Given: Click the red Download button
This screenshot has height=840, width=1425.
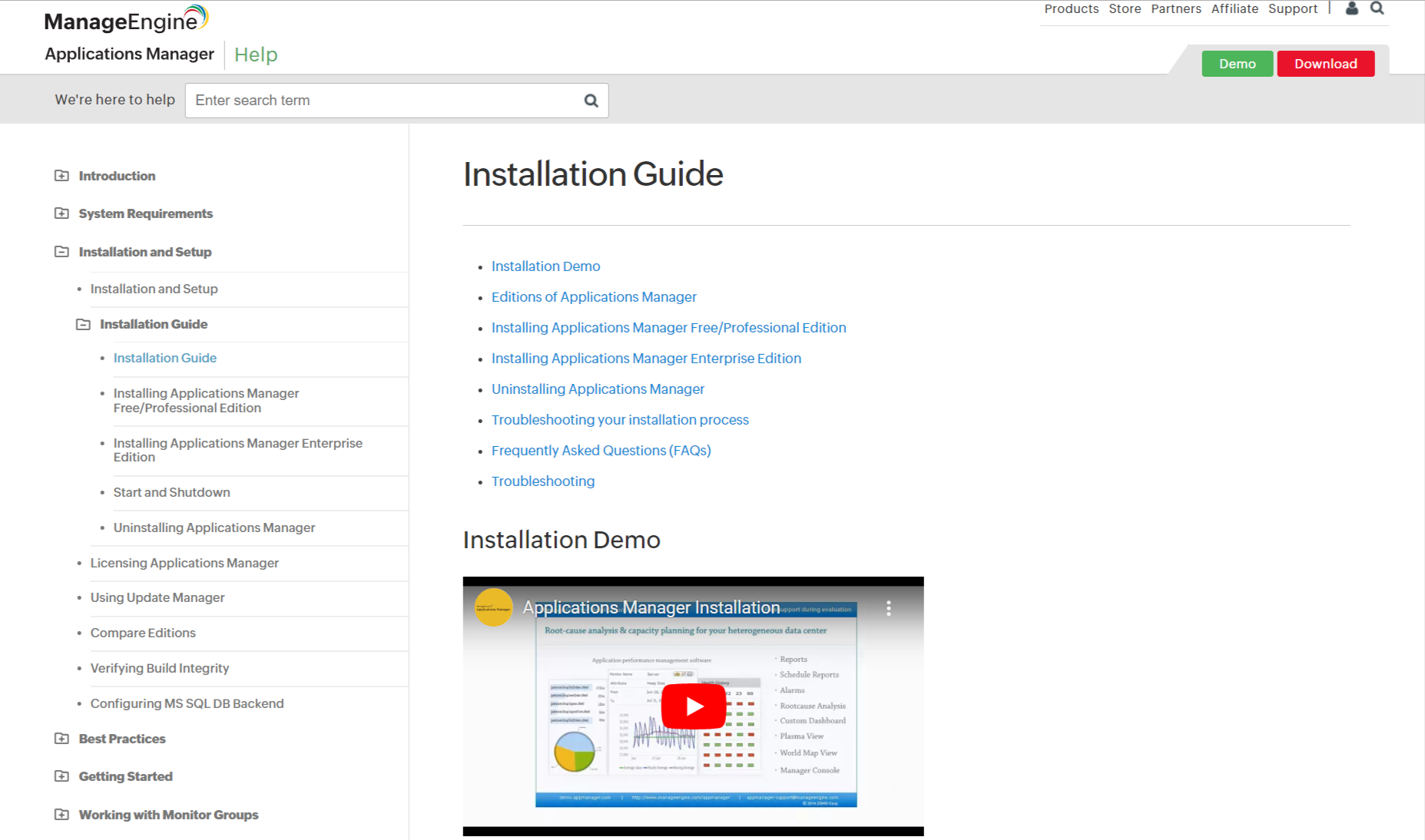Looking at the screenshot, I should coord(1326,64).
